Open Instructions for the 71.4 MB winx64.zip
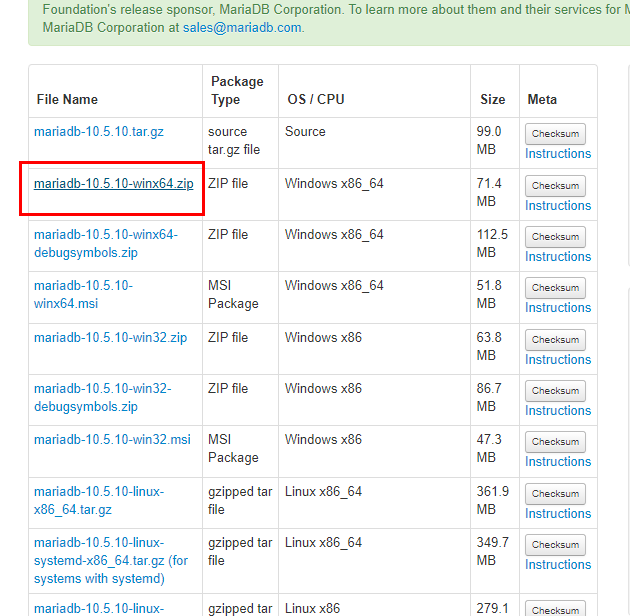 click(558, 205)
